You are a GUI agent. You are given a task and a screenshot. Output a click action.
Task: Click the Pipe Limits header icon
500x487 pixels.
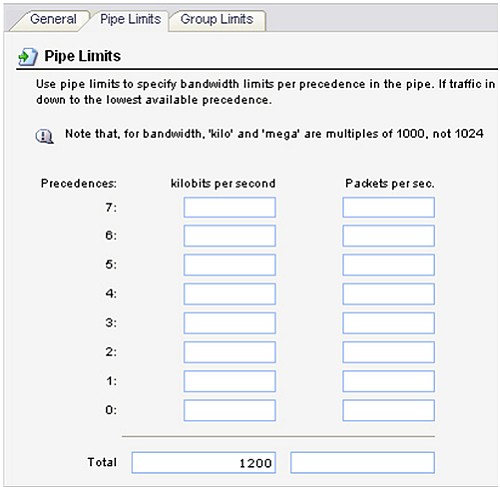coord(27,56)
